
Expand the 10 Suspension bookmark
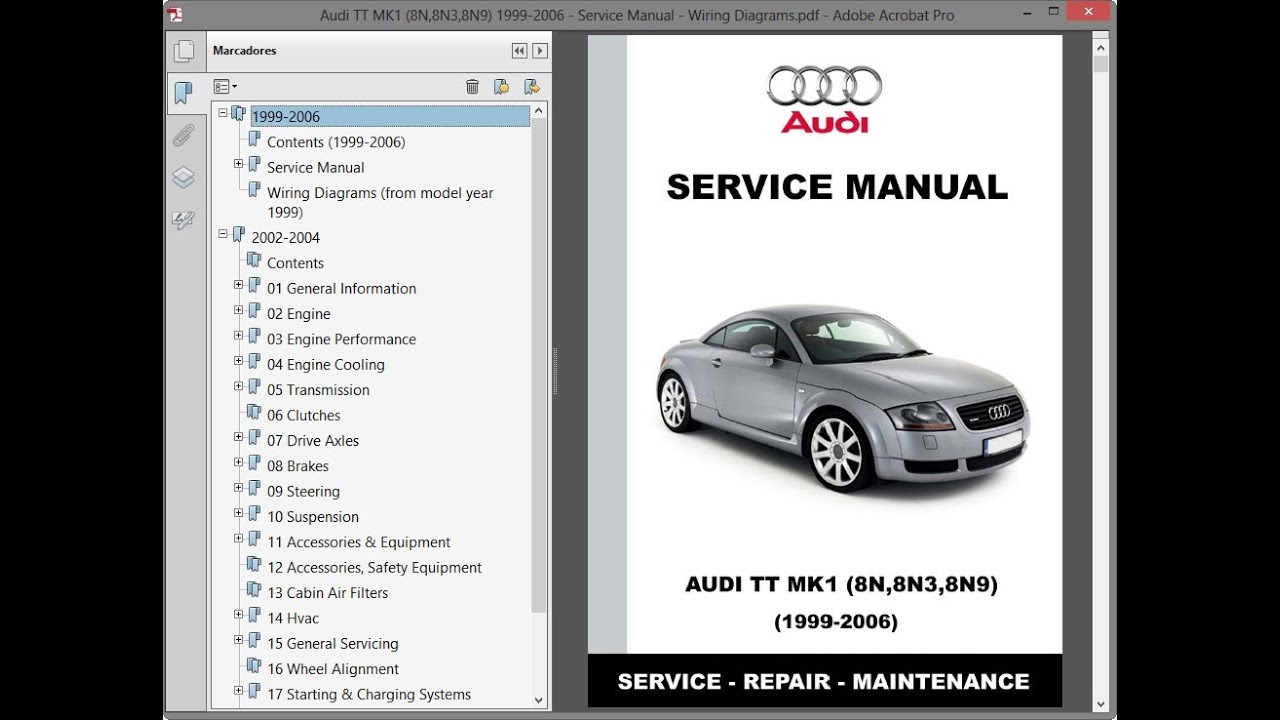(x=239, y=513)
